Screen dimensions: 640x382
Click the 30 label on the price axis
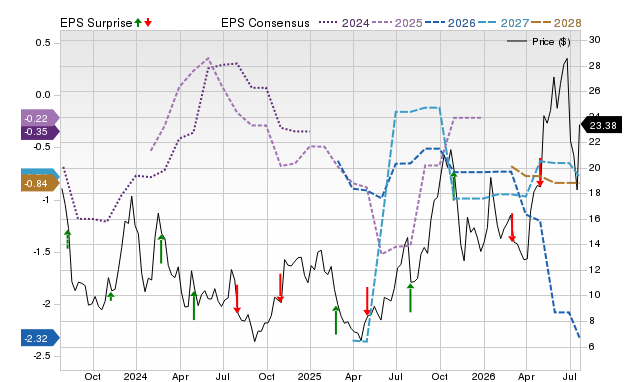[x=595, y=40]
